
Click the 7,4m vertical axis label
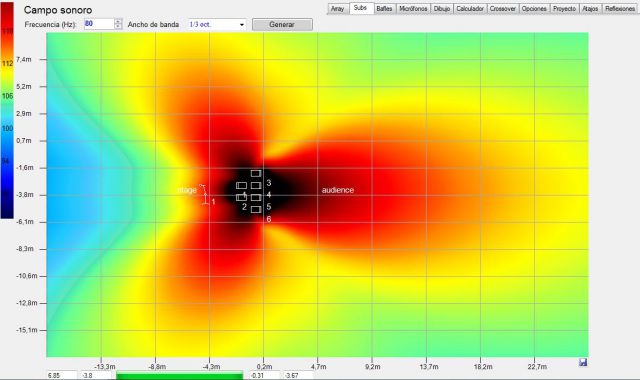24,60
